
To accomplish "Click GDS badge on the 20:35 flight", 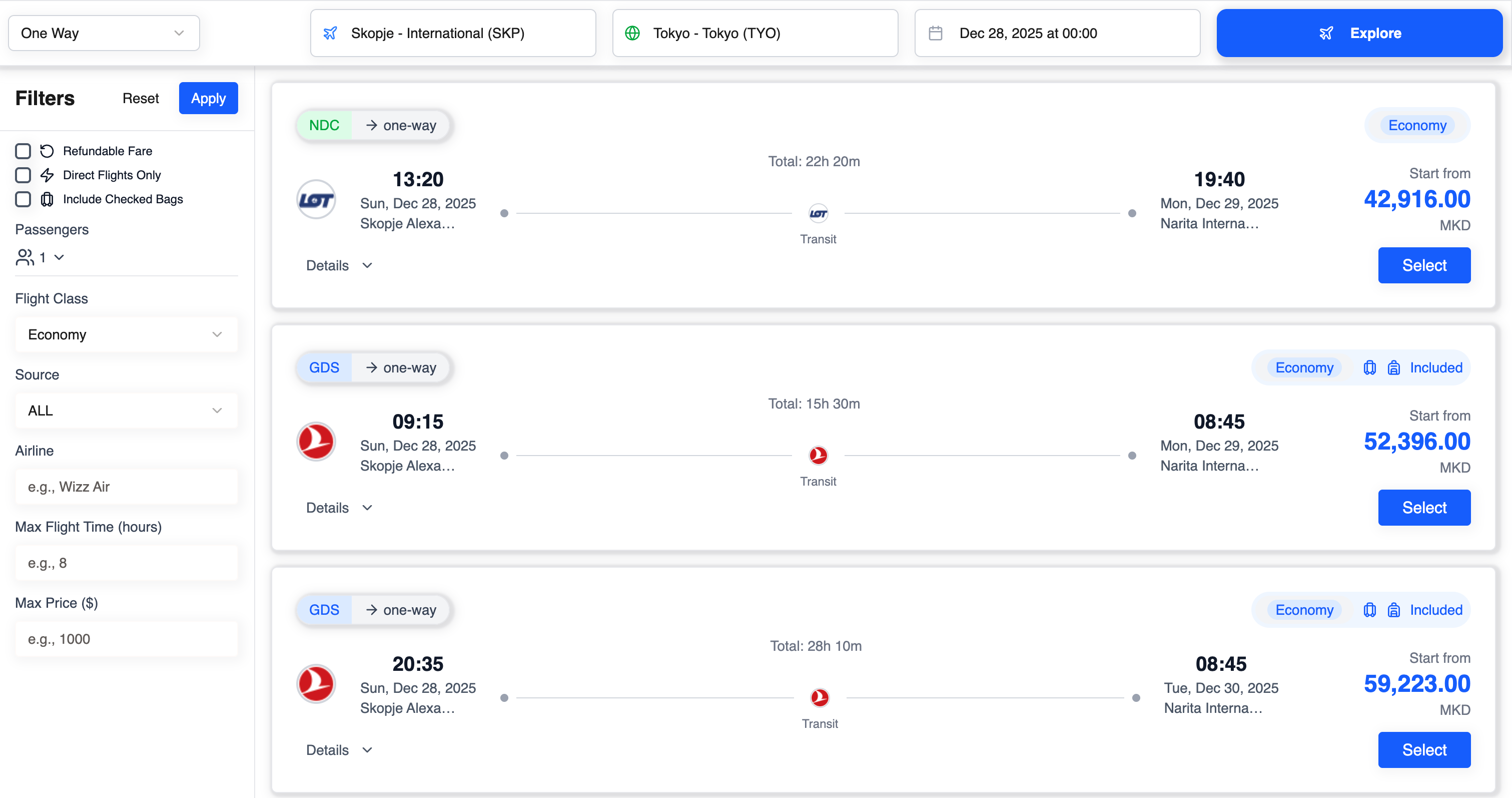I will (x=324, y=610).
